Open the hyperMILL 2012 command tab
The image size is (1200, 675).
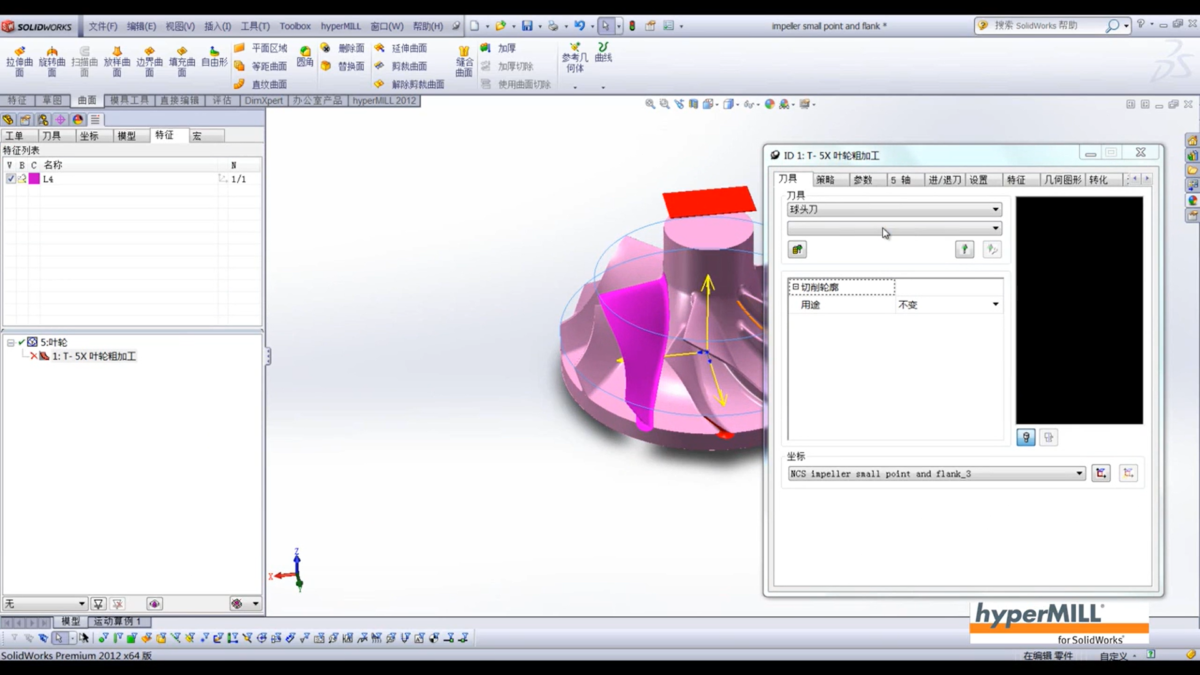[384, 101]
